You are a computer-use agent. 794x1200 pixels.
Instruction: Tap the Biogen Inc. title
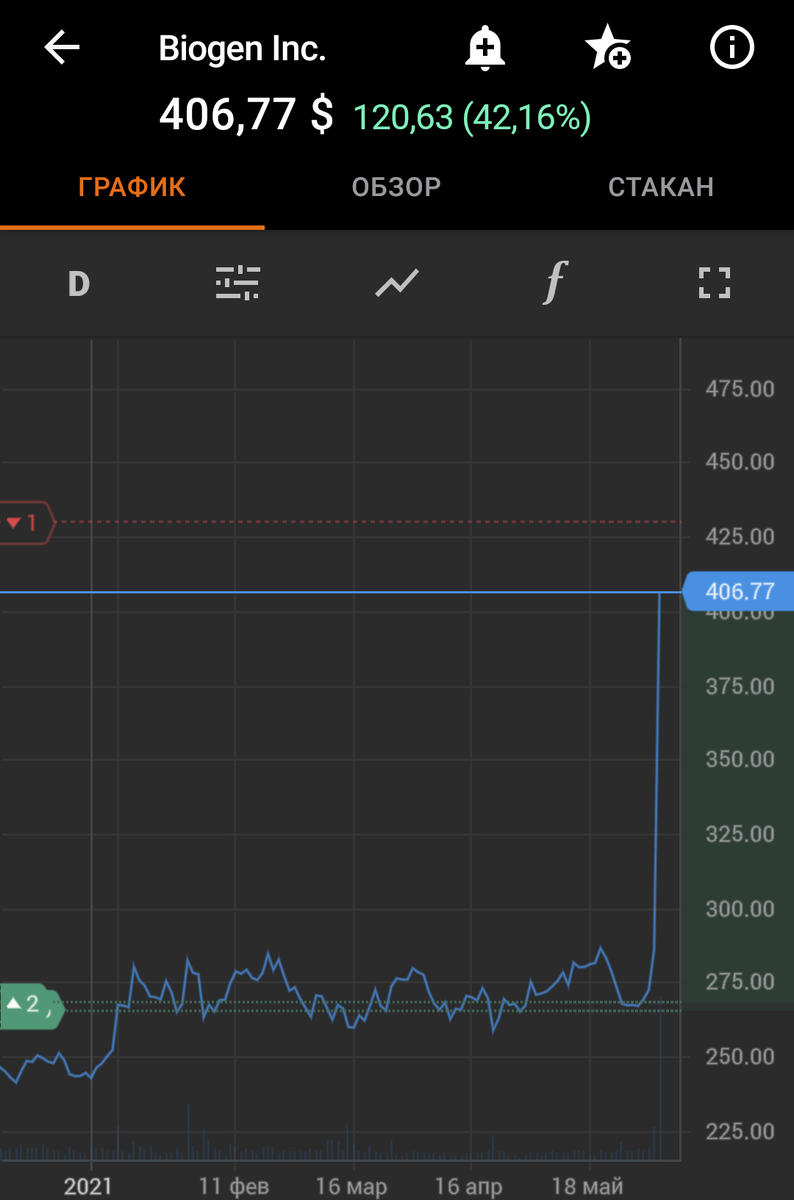coord(243,49)
